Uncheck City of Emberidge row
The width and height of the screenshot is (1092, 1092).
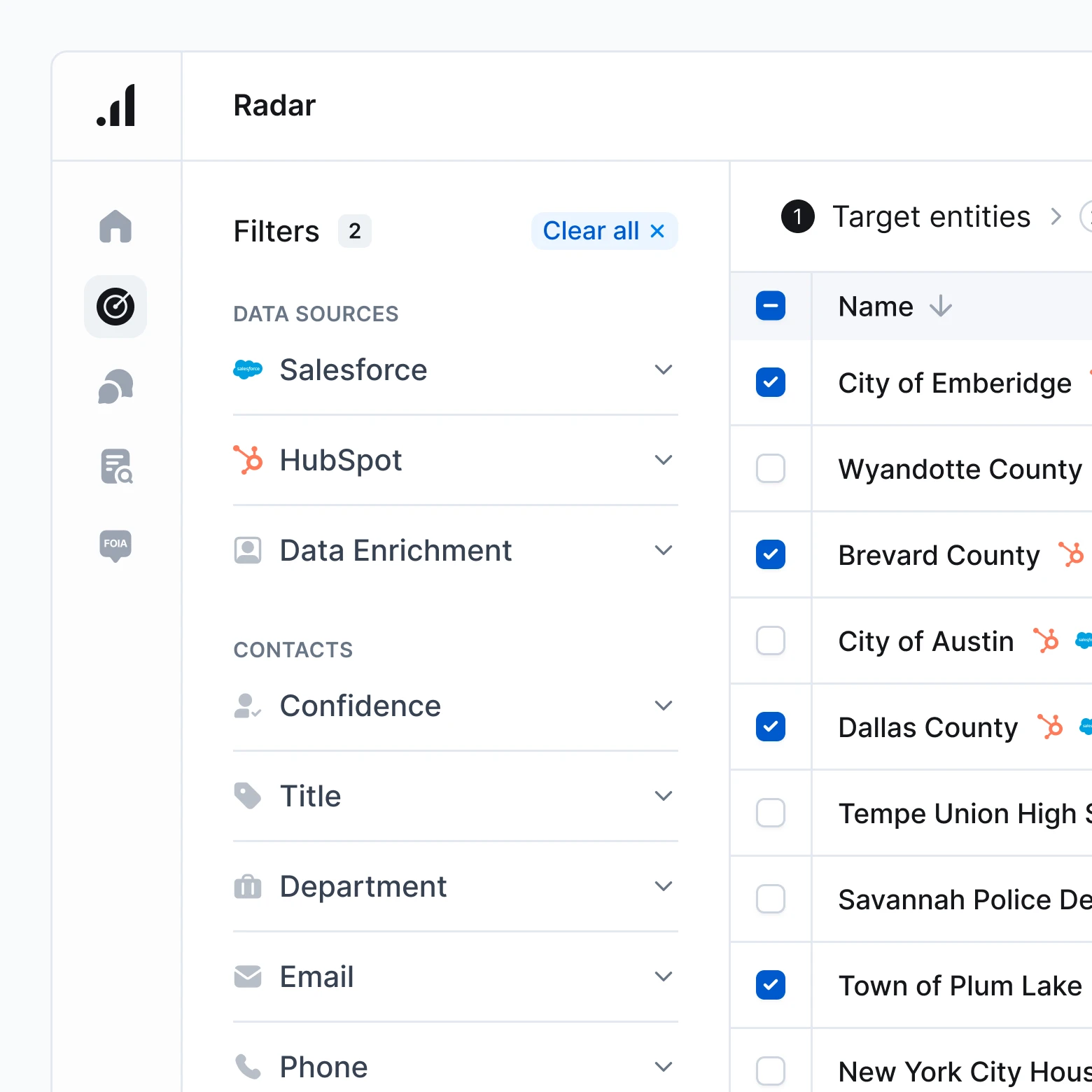click(x=770, y=383)
